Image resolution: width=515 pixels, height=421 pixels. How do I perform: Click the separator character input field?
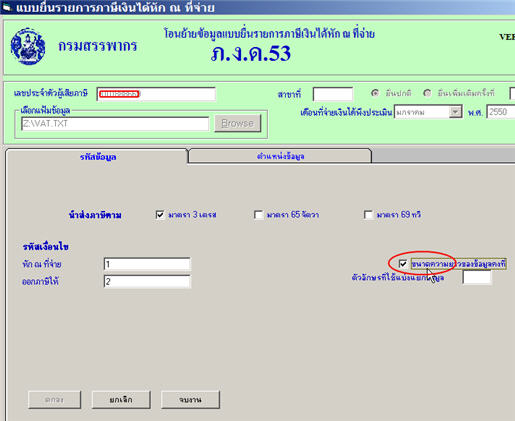[x=477, y=277]
